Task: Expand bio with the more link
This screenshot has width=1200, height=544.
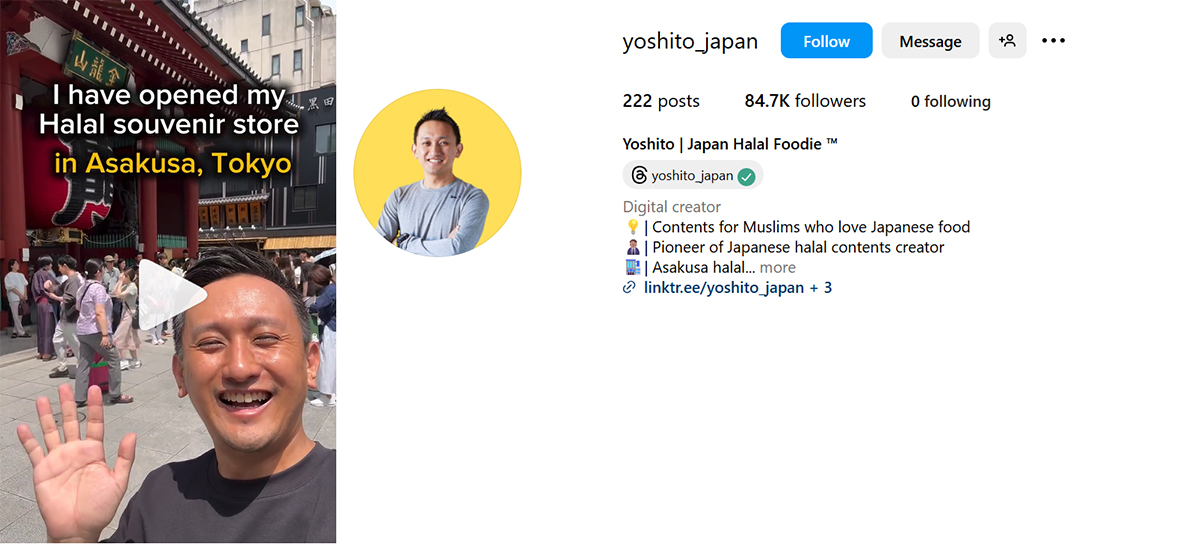Action: click(778, 268)
